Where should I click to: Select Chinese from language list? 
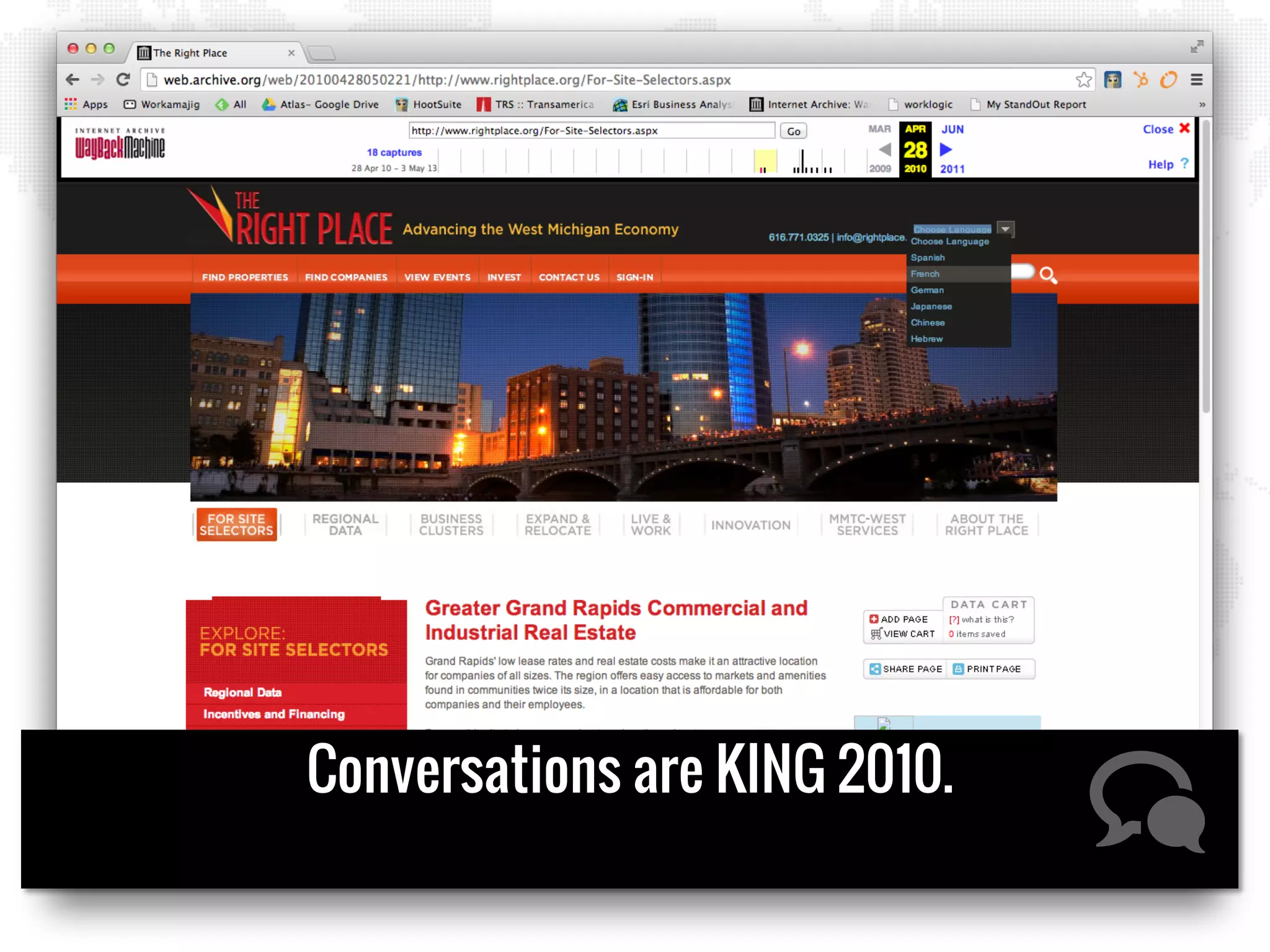pyautogui.click(x=959, y=322)
